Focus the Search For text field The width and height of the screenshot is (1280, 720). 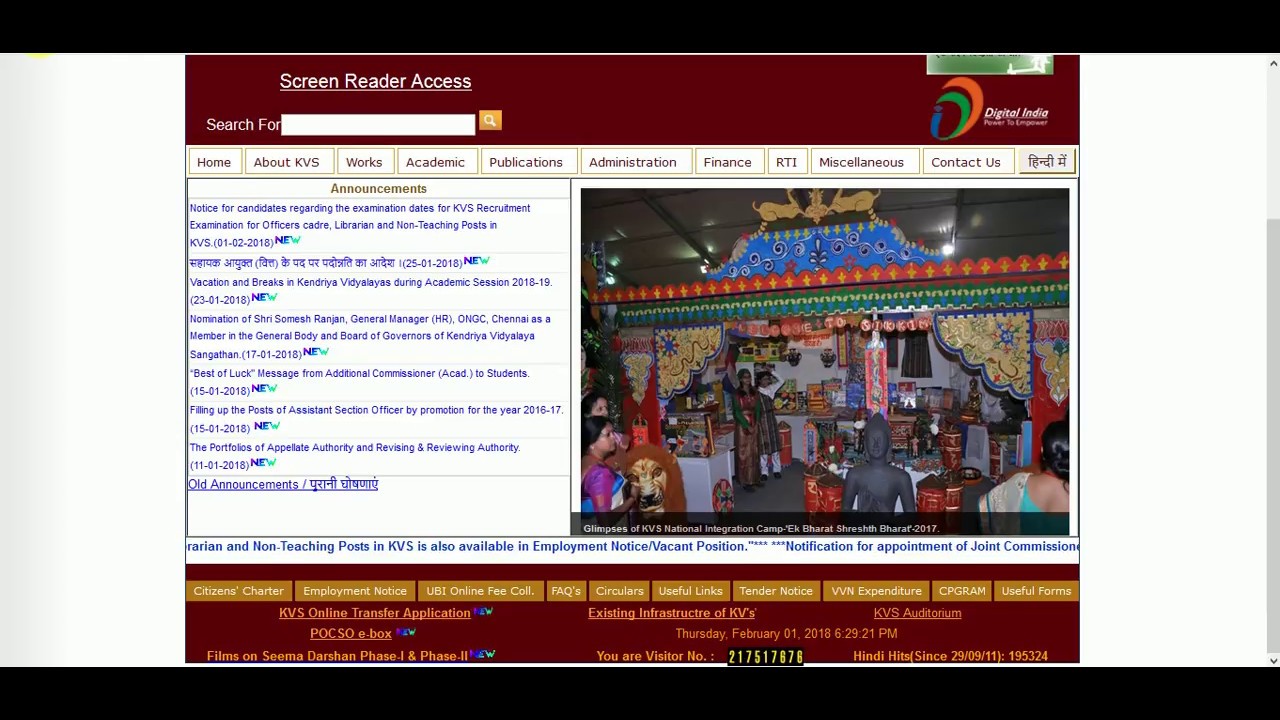pyautogui.click(x=378, y=125)
